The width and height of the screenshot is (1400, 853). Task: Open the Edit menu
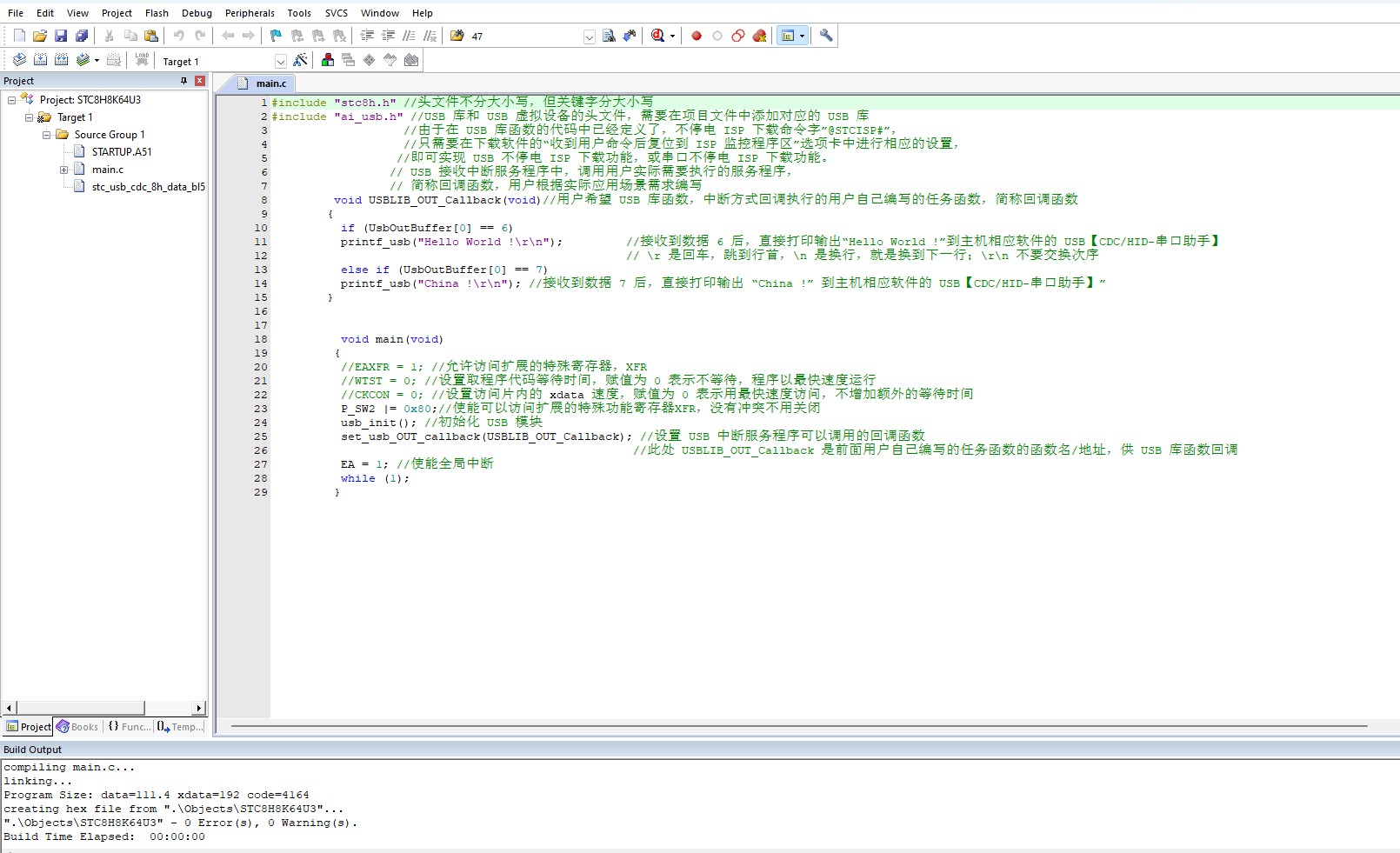(45, 13)
